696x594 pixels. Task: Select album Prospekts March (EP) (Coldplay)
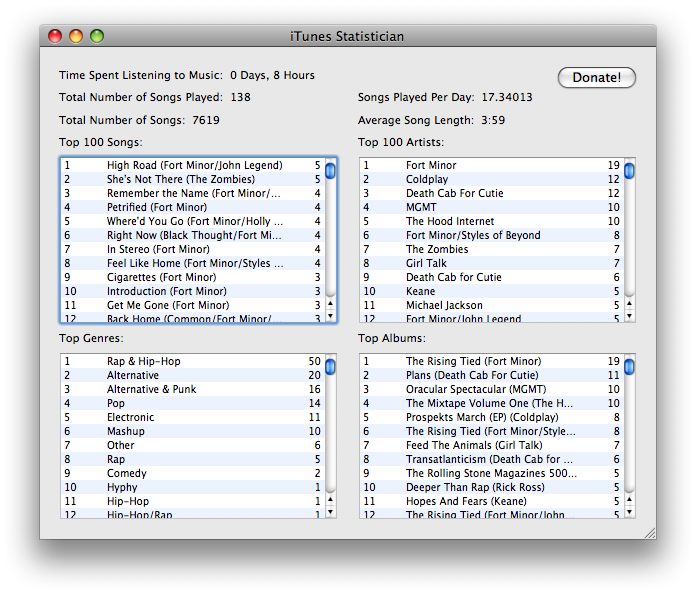pyautogui.click(x=492, y=417)
